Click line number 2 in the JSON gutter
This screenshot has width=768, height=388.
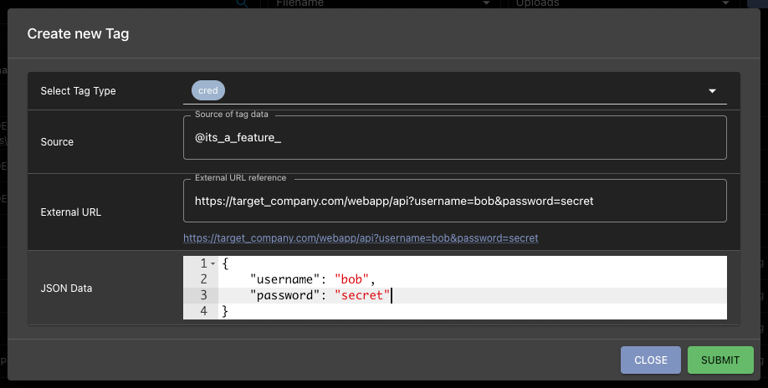point(204,279)
